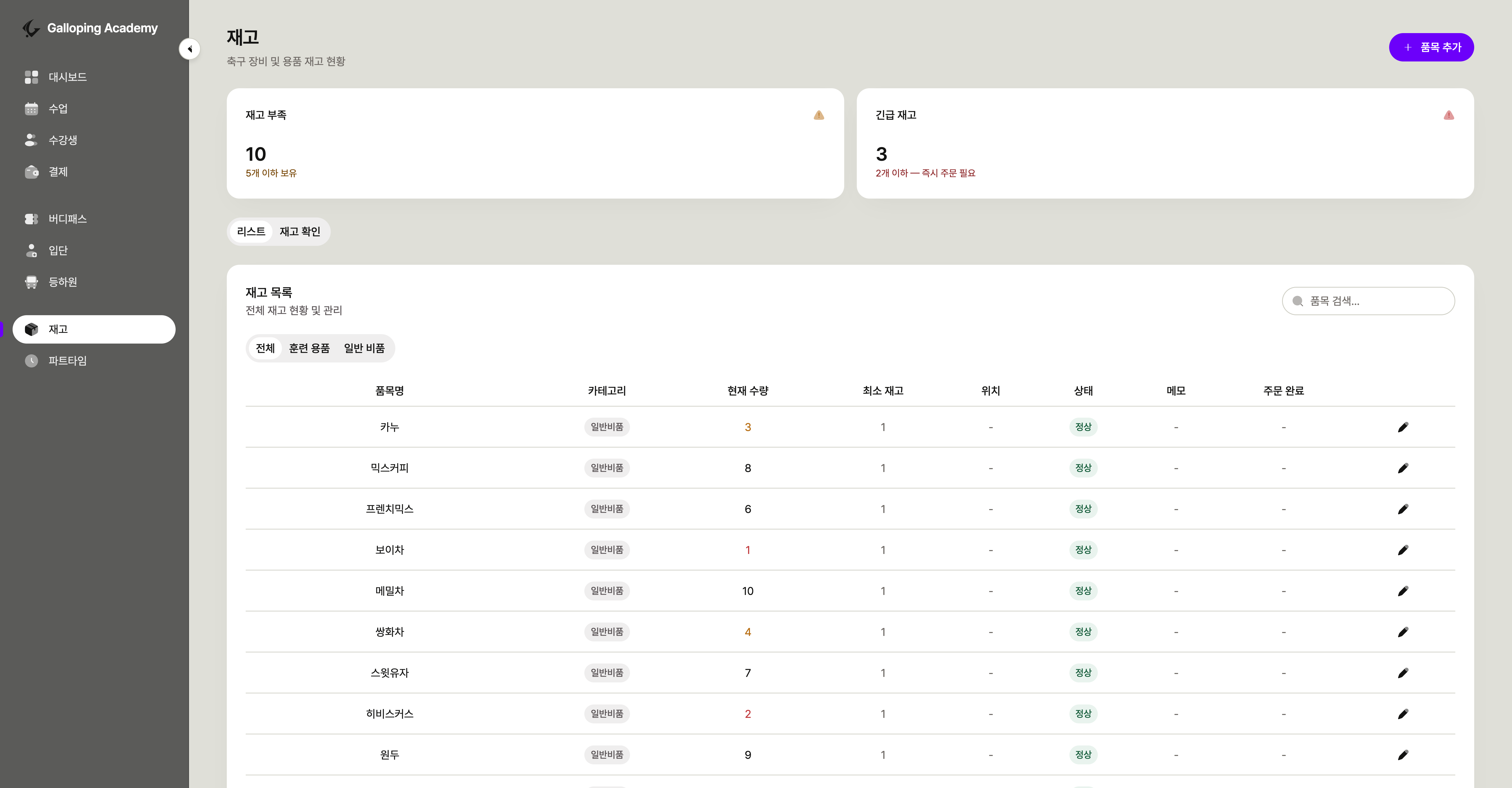The image size is (1512, 788).
Task: Edit the 믹스커피 row with pencil icon
Action: [x=1403, y=468]
